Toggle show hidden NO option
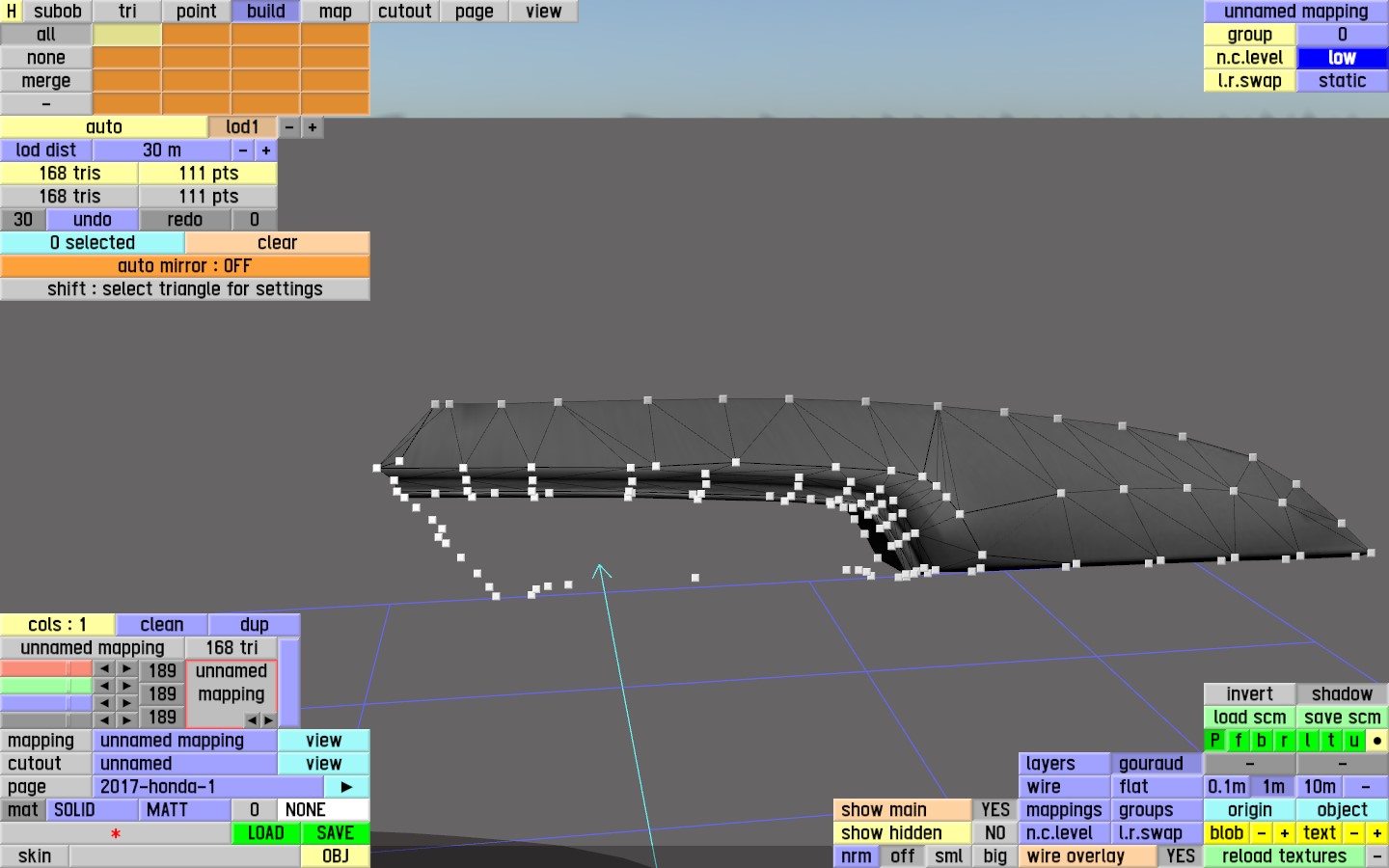This screenshot has height=868, width=1389. point(995,833)
